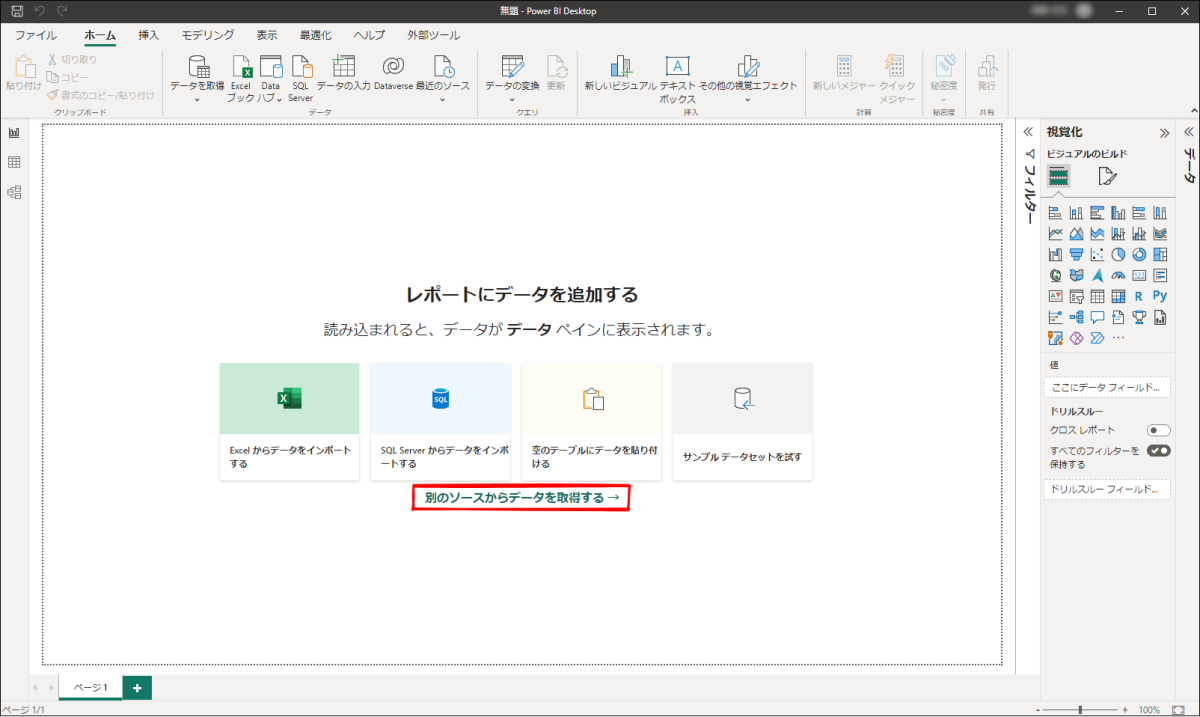Viewport: 1200px width, 717px height.
Task: Expand the データを取得 dropdown
Action: pos(197,78)
